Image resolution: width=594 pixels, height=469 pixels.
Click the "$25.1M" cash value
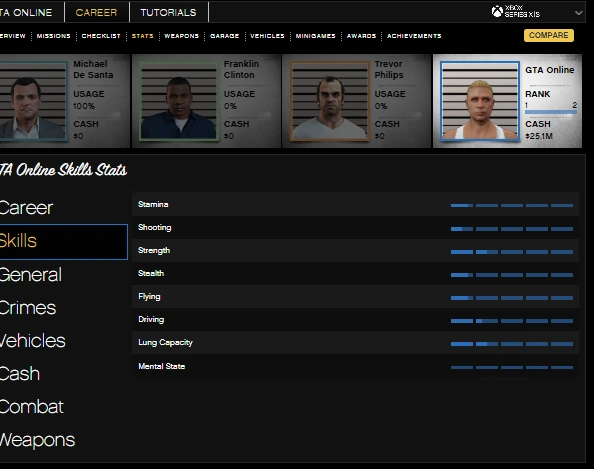point(539,136)
